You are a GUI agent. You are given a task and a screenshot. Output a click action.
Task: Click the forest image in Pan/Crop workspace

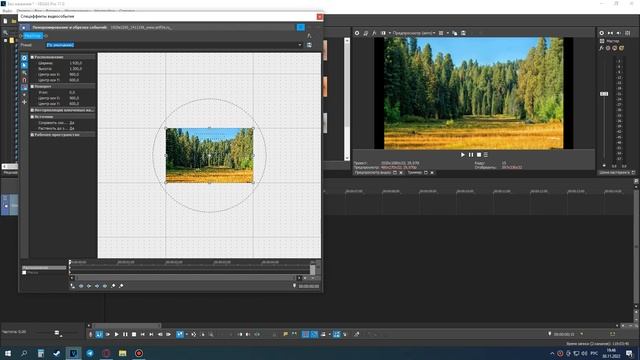click(x=209, y=156)
